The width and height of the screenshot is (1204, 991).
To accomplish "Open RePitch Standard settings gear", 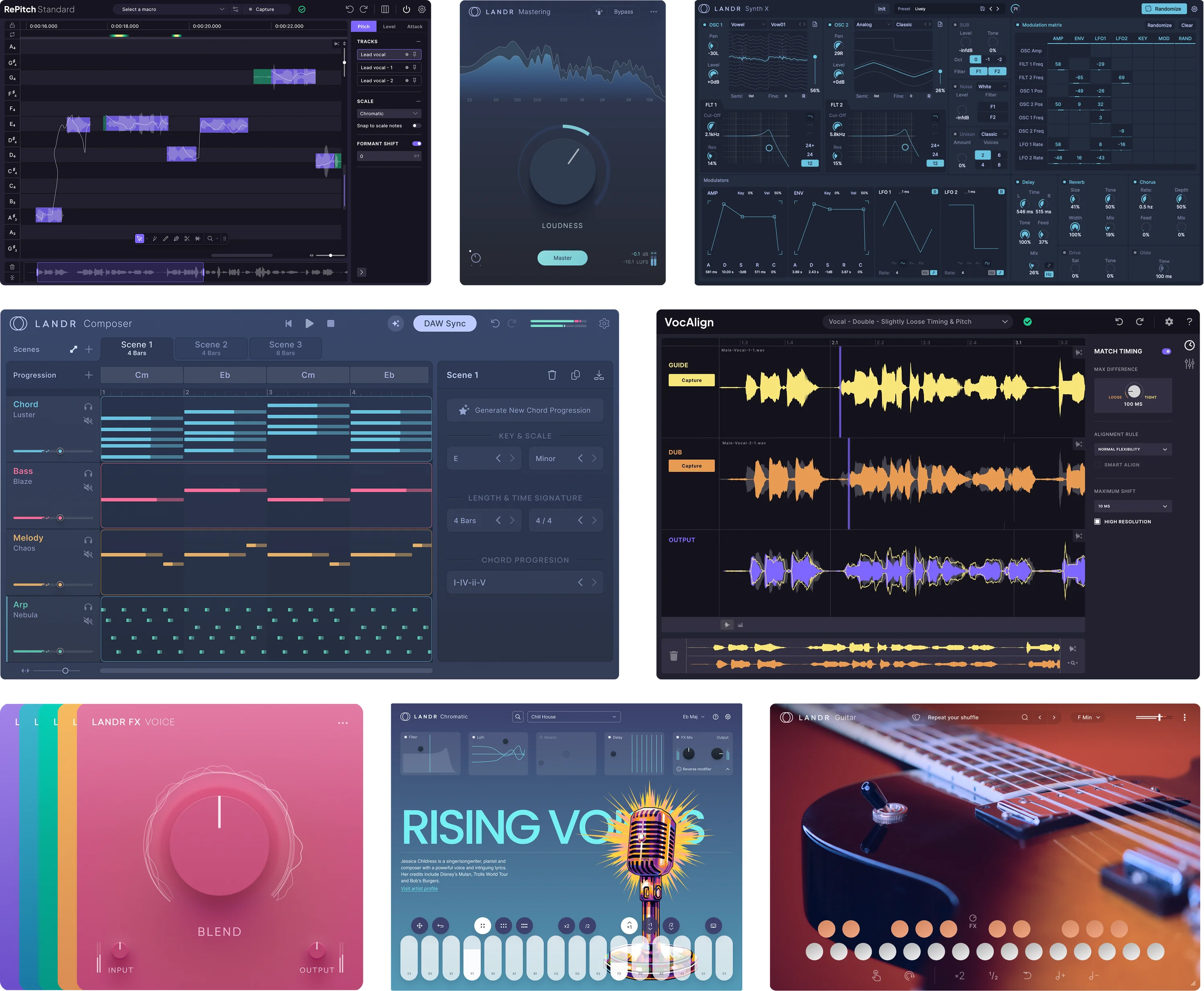I will tap(422, 9).
